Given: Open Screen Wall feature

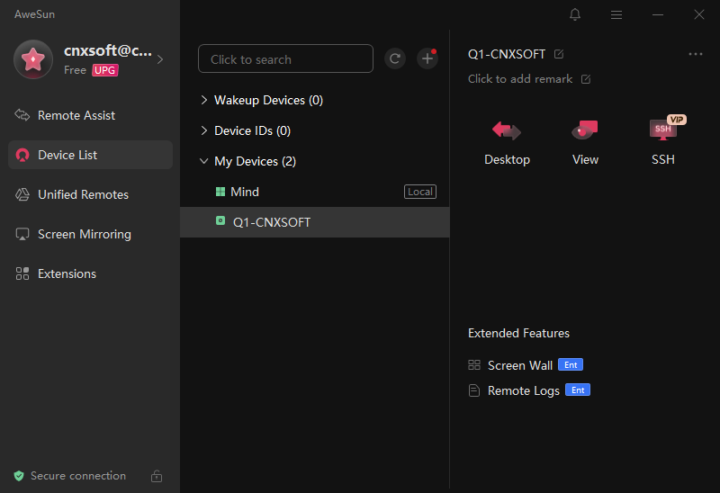Looking at the screenshot, I should point(520,365).
